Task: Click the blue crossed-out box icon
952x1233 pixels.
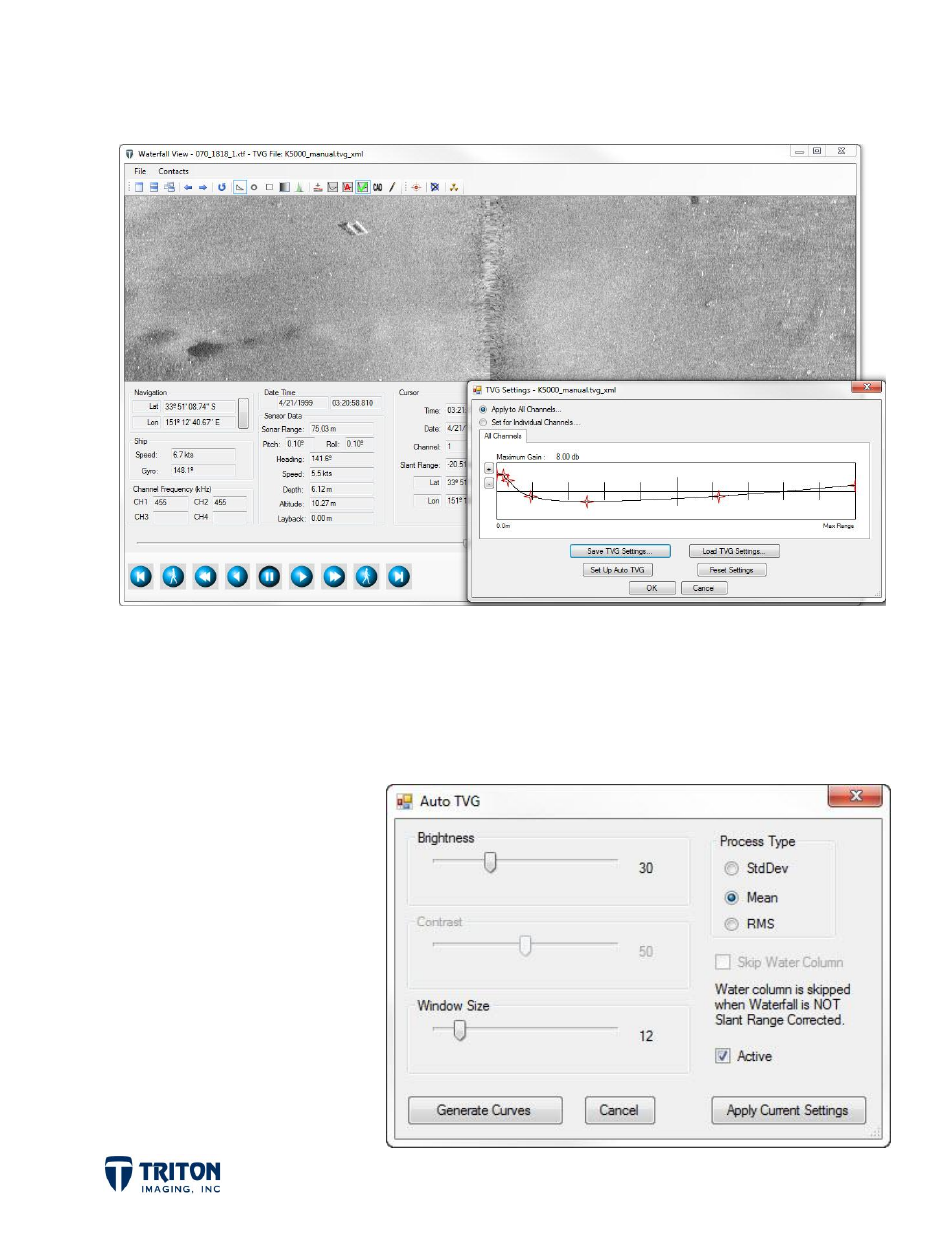Action: 435,187
